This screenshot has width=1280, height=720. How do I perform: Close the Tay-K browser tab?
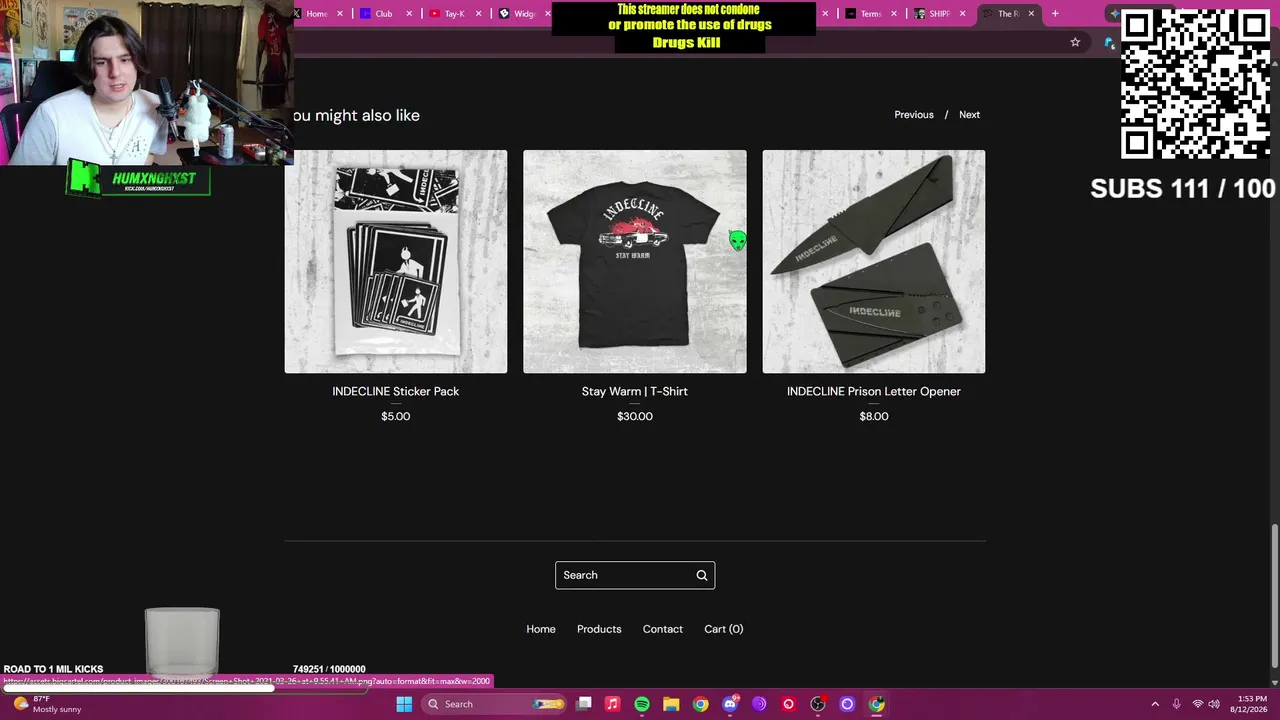point(478,14)
